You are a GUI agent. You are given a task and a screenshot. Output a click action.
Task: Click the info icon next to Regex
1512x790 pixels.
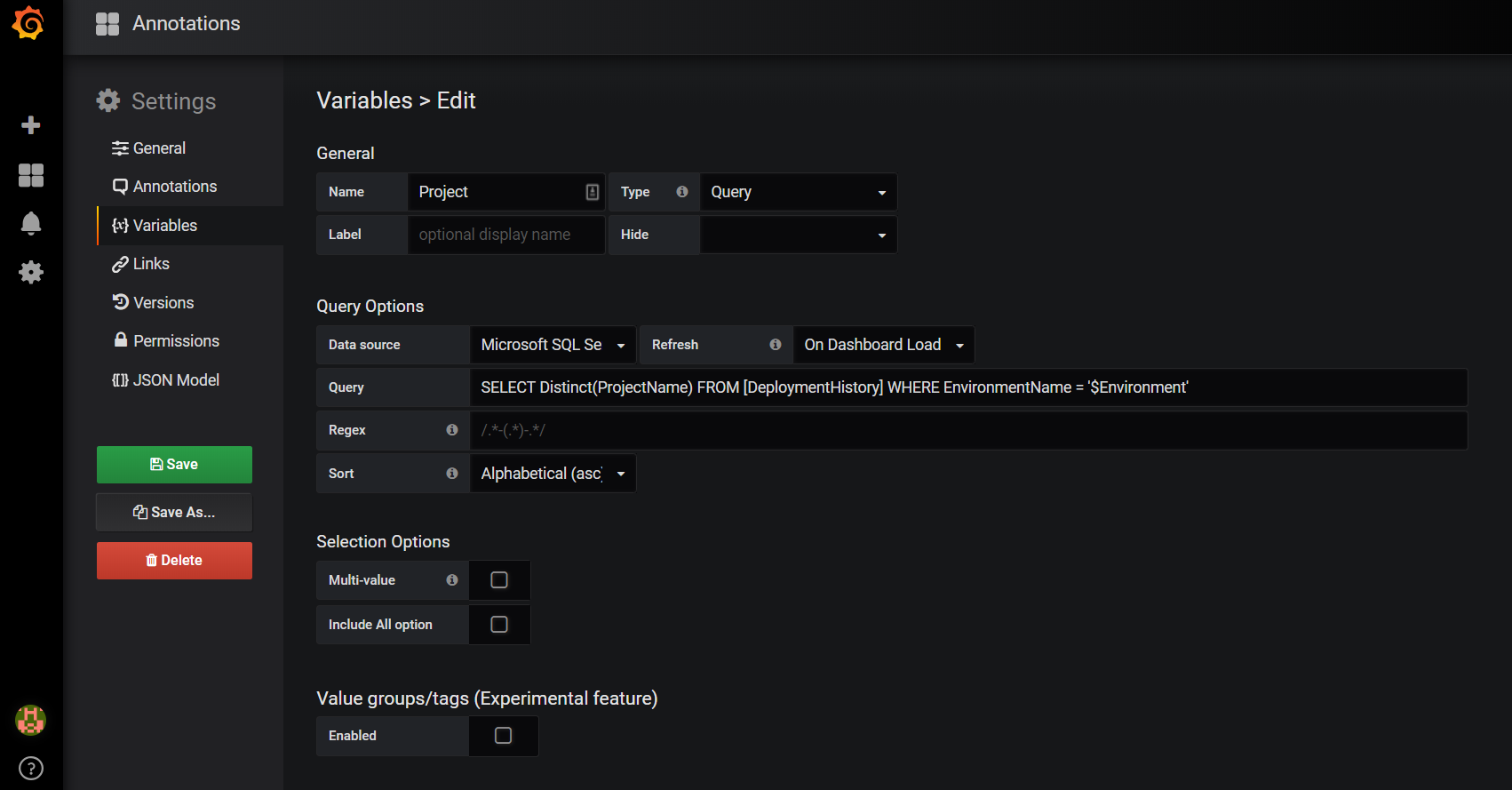(452, 430)
